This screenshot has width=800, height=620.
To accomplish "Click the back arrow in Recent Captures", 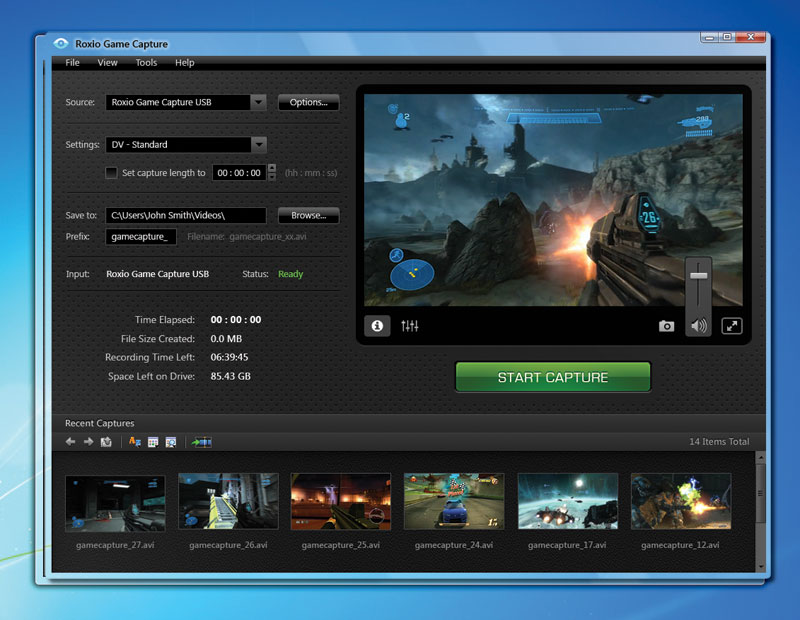I will coord(70,441).
